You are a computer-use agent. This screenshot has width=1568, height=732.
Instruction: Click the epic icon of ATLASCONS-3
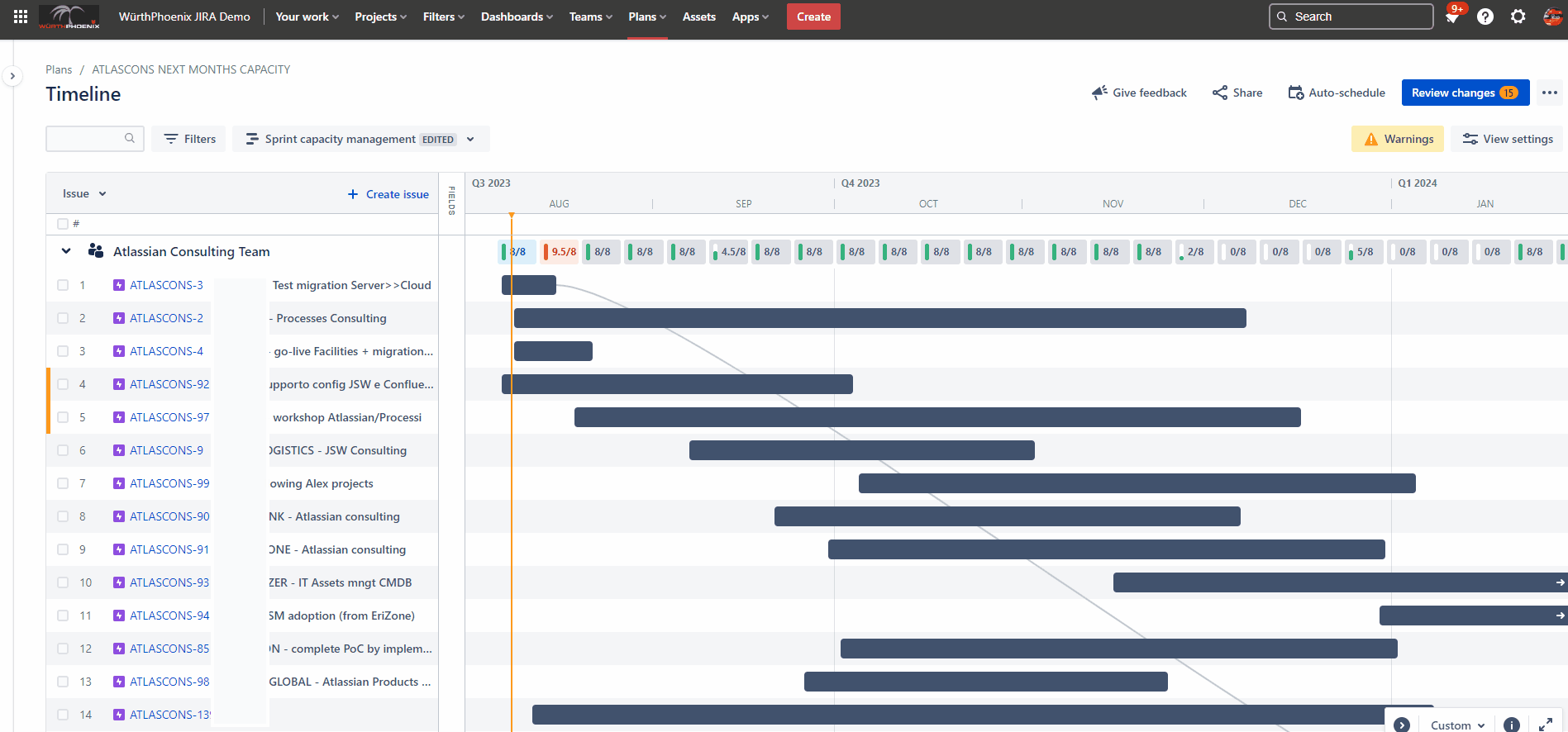pos(119,285)
